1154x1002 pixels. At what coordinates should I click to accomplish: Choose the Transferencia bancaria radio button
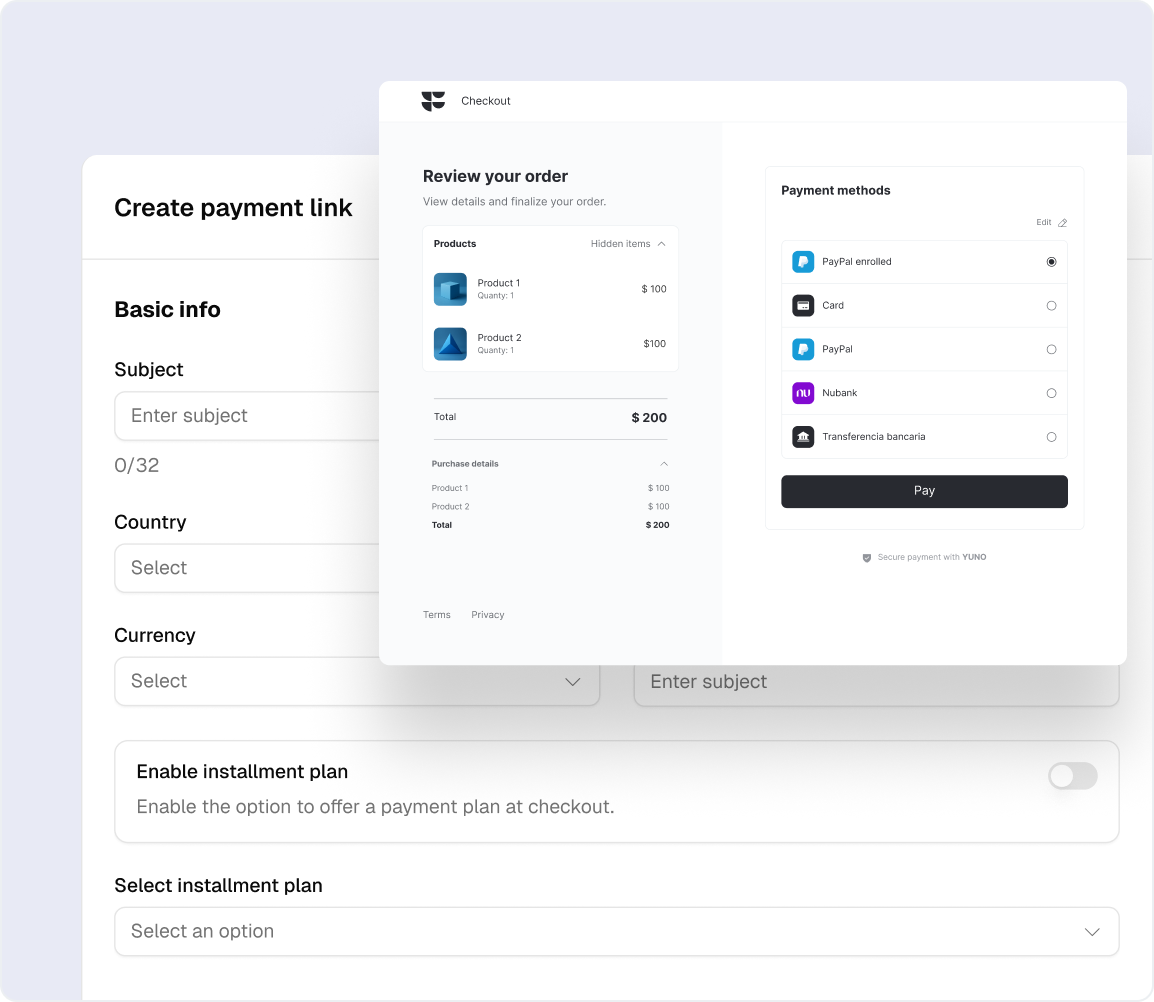1051,437
